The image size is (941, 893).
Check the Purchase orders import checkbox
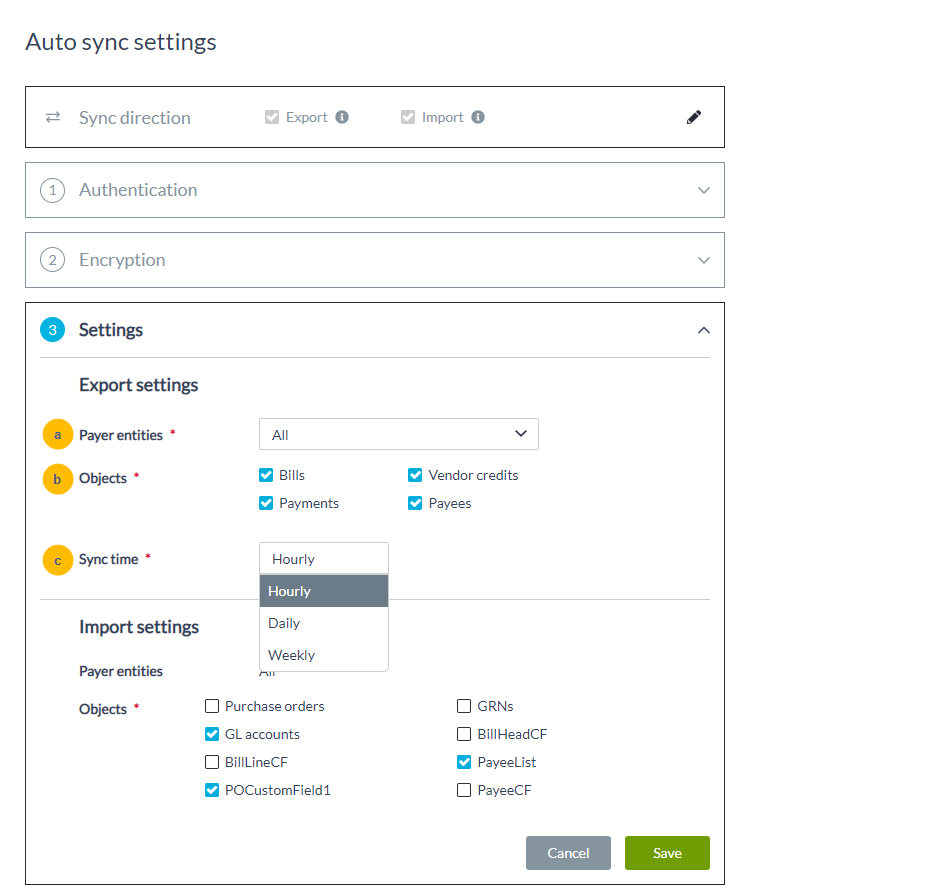point(212,706)
